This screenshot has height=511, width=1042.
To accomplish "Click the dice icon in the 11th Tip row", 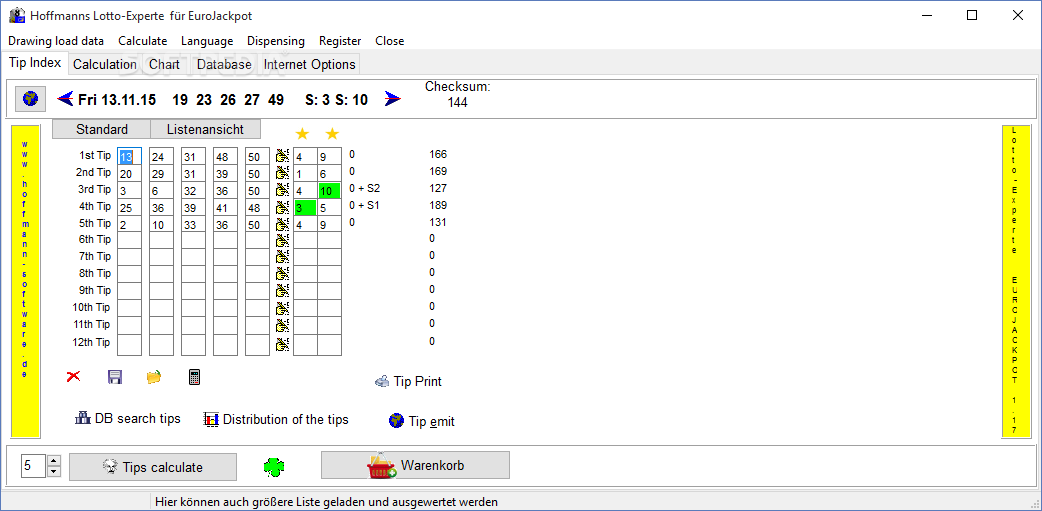I will pyautogui.click(x=282, y=326).
